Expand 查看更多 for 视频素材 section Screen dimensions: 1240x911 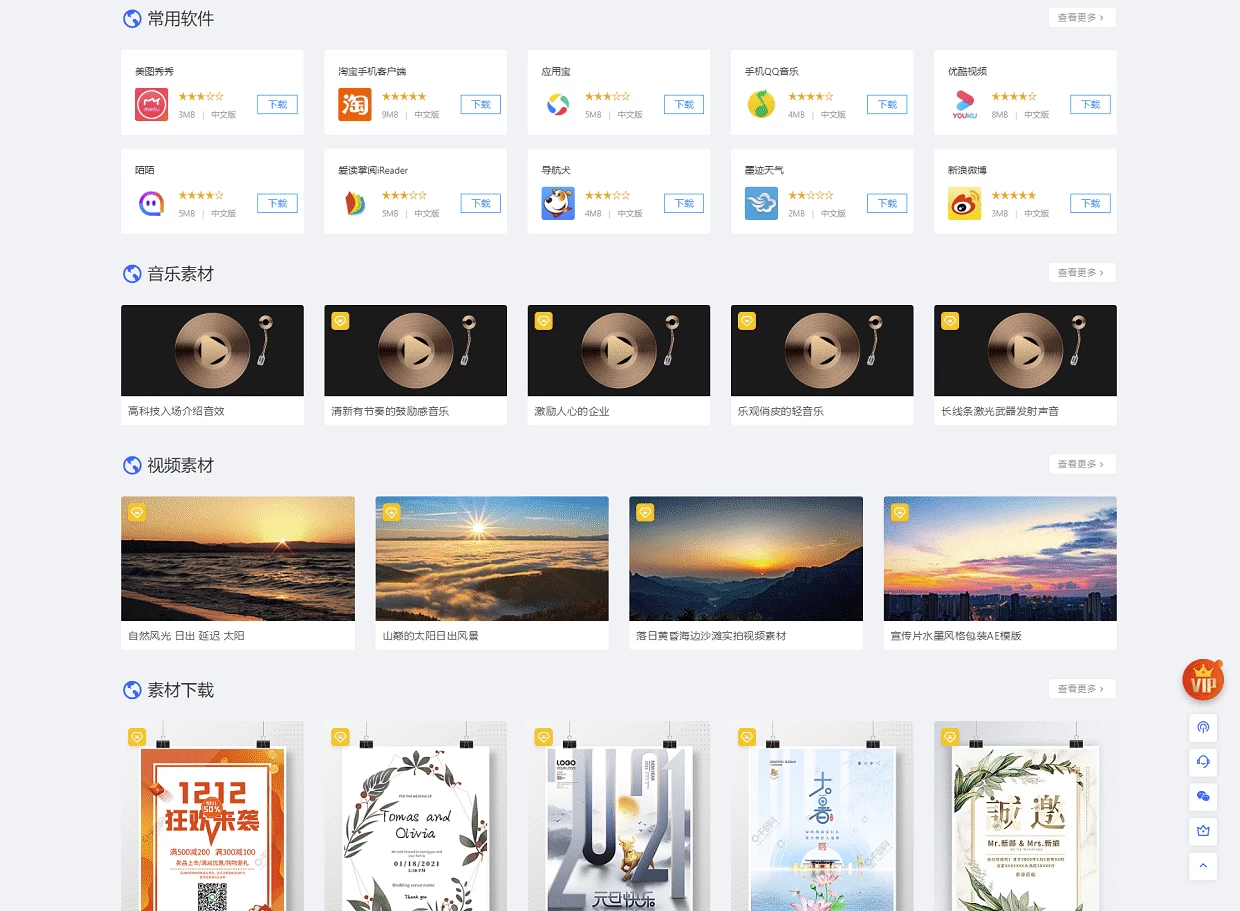pos(1081,464)
